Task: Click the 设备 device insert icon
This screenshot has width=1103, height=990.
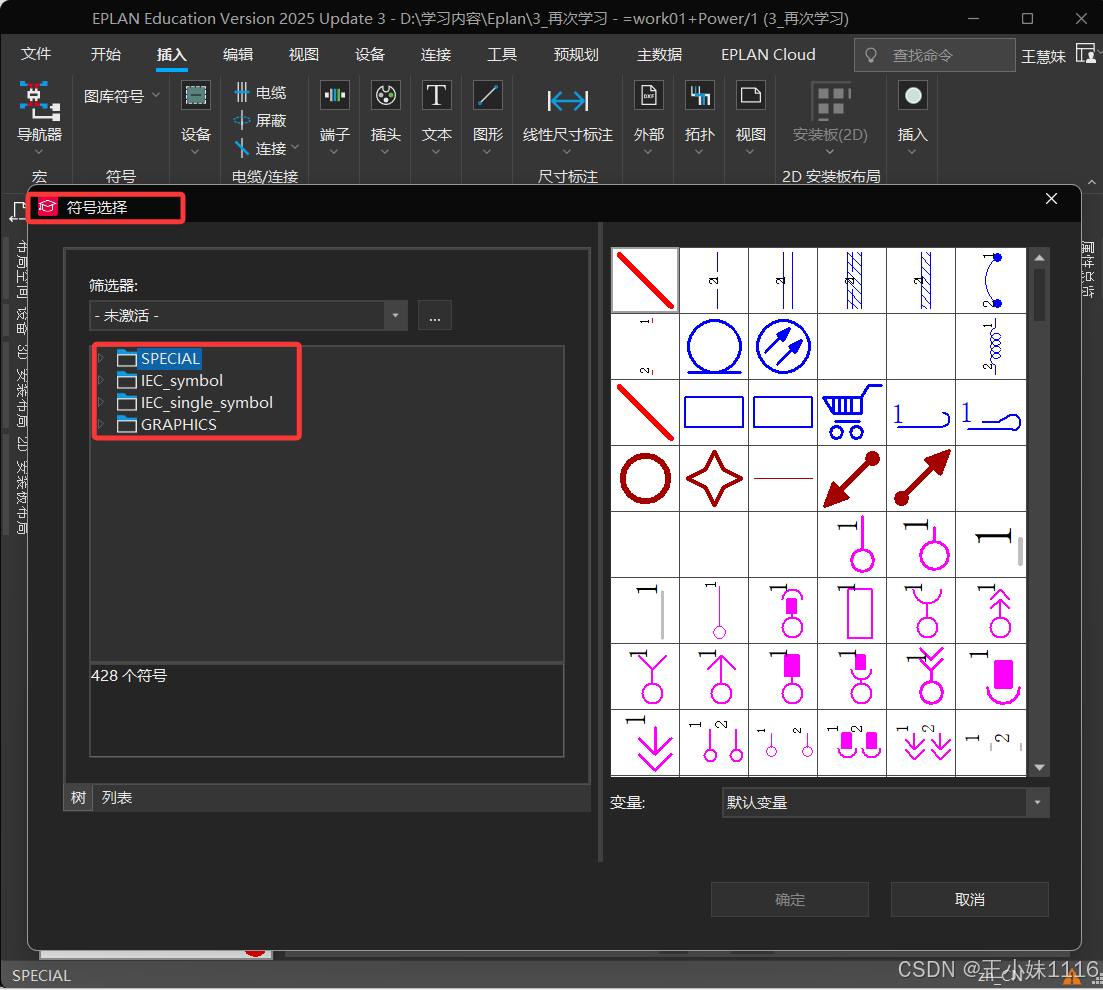Action: click(x=196, y=96)
